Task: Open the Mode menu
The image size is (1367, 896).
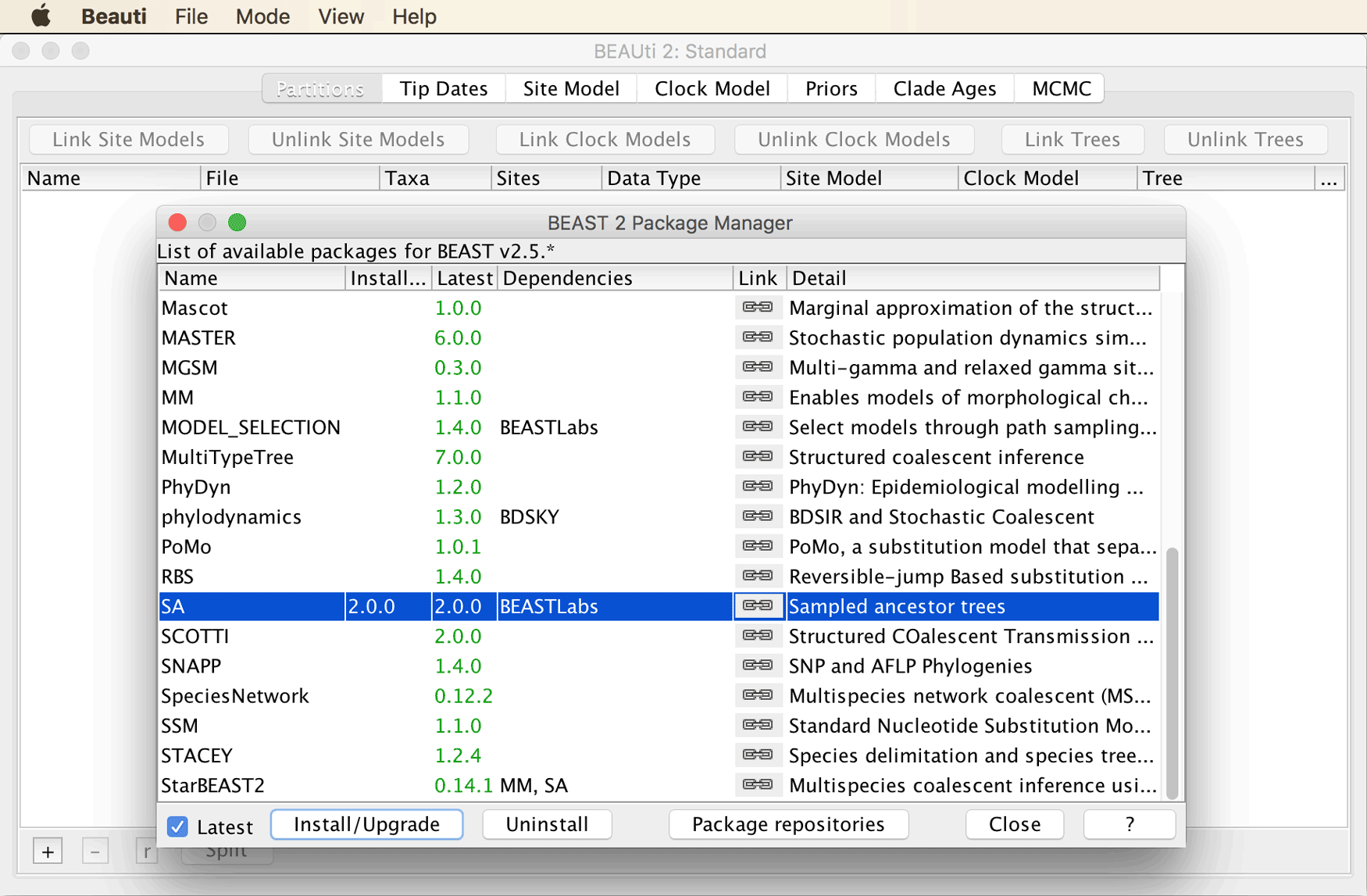Action: (262, 16)
